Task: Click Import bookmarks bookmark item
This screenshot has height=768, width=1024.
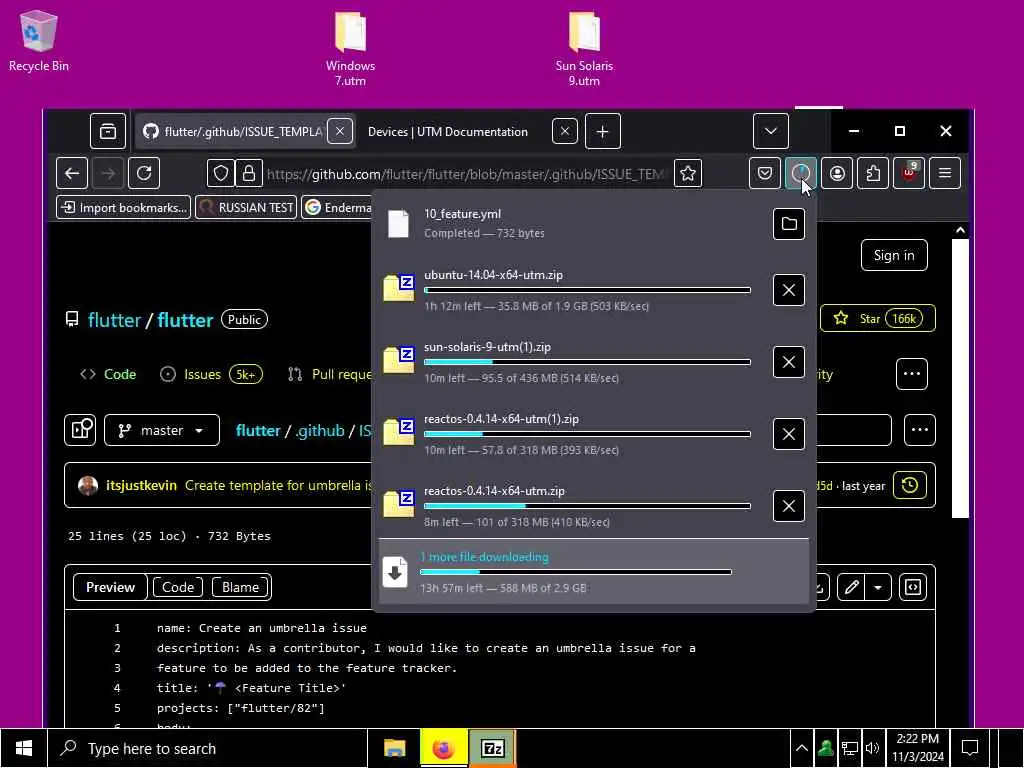Action: point(123,208)
